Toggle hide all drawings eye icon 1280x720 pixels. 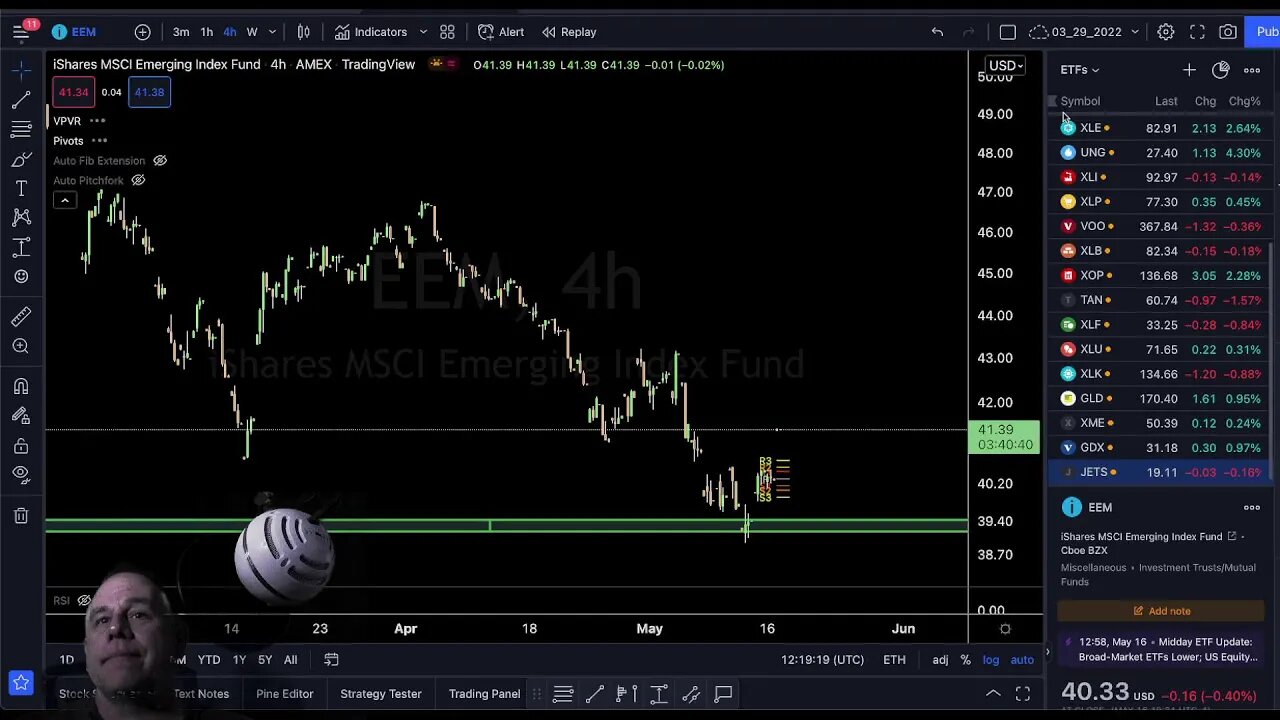21,475
